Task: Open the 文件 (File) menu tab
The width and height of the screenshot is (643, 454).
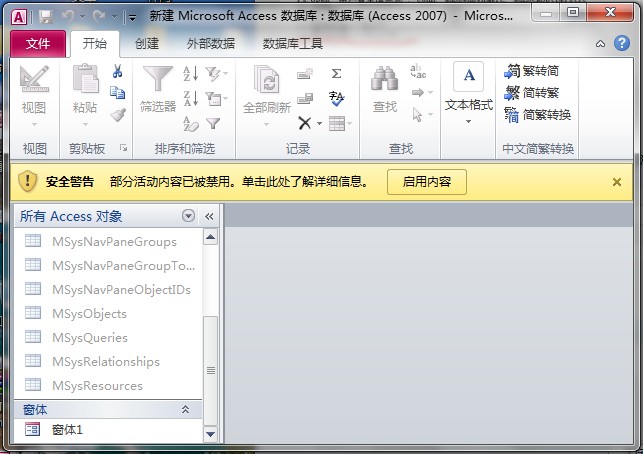Action: 38,43
